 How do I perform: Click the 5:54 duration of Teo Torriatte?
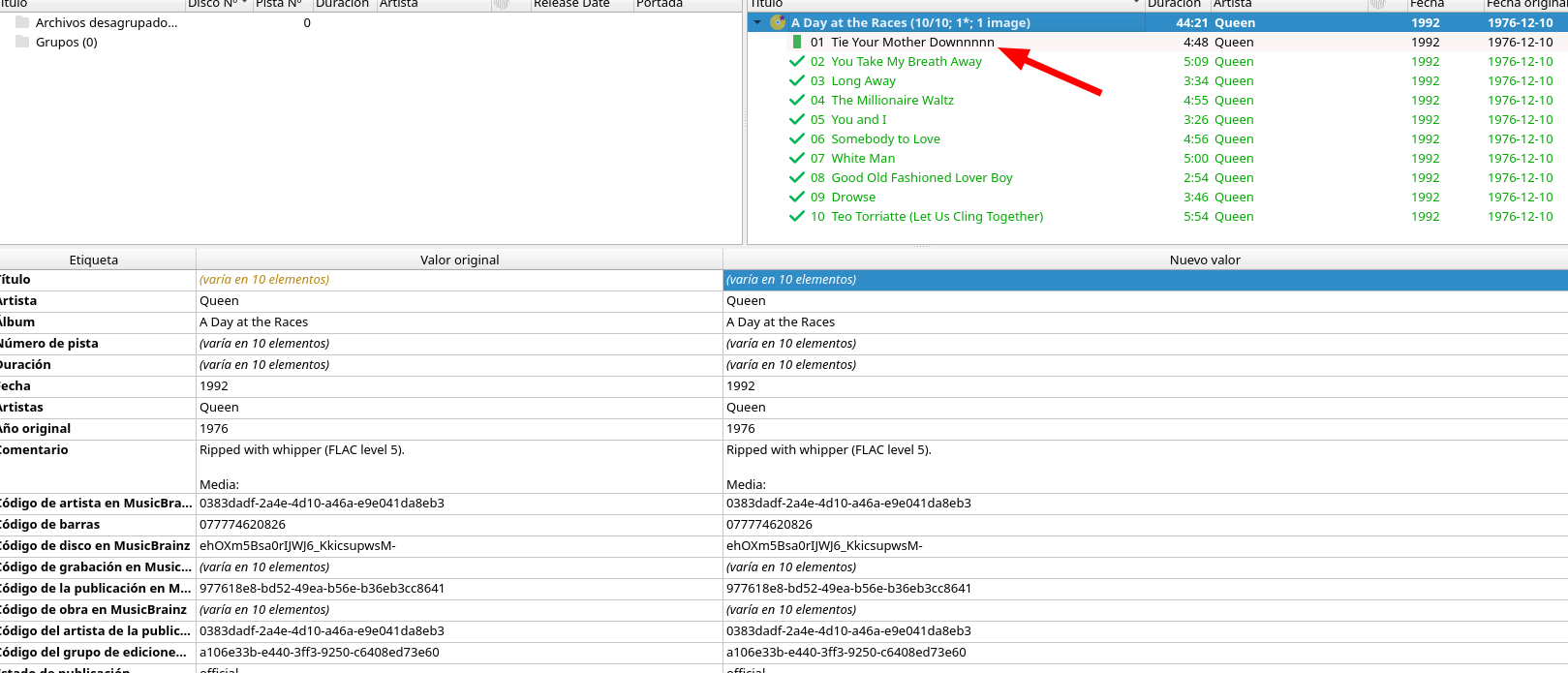pyautogui.click(x=1196, y=216)
